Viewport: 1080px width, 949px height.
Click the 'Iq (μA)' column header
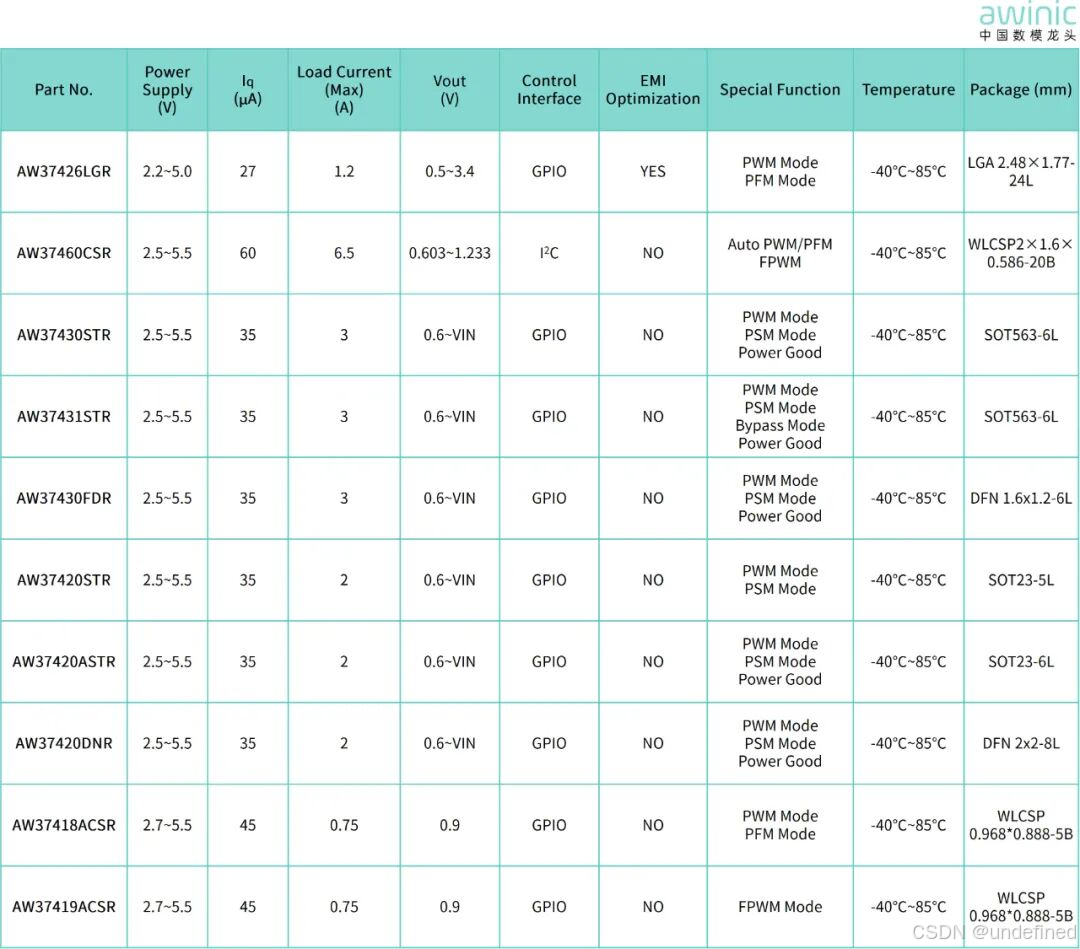[x=248, y=90]
